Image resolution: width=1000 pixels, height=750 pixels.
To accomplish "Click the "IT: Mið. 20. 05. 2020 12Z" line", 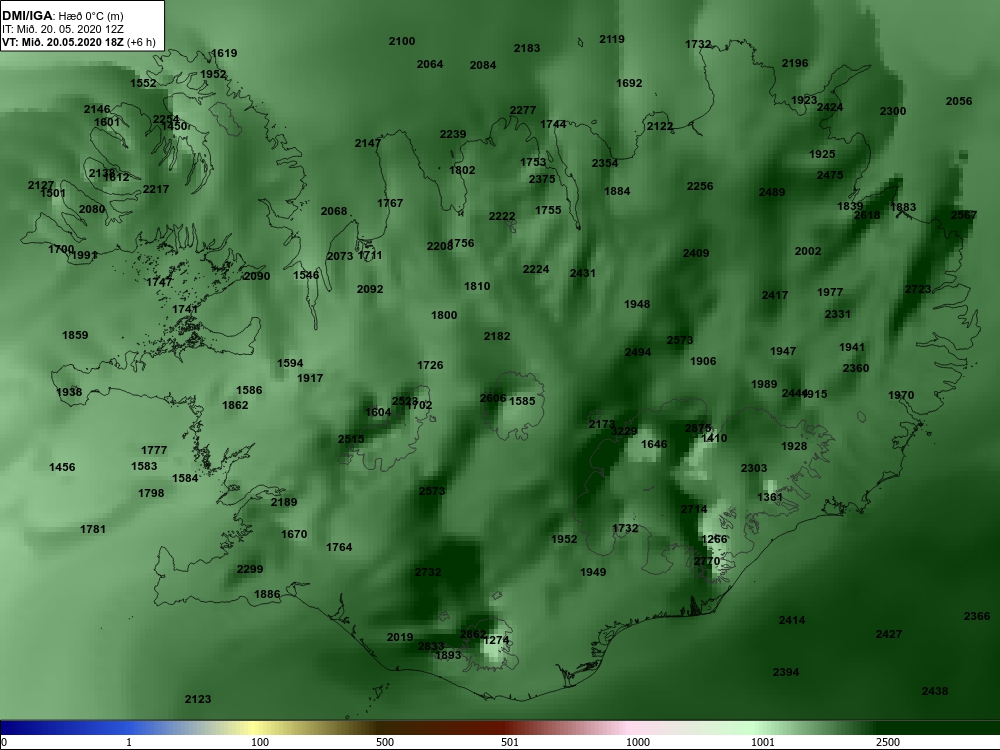I will coord(62,29).
